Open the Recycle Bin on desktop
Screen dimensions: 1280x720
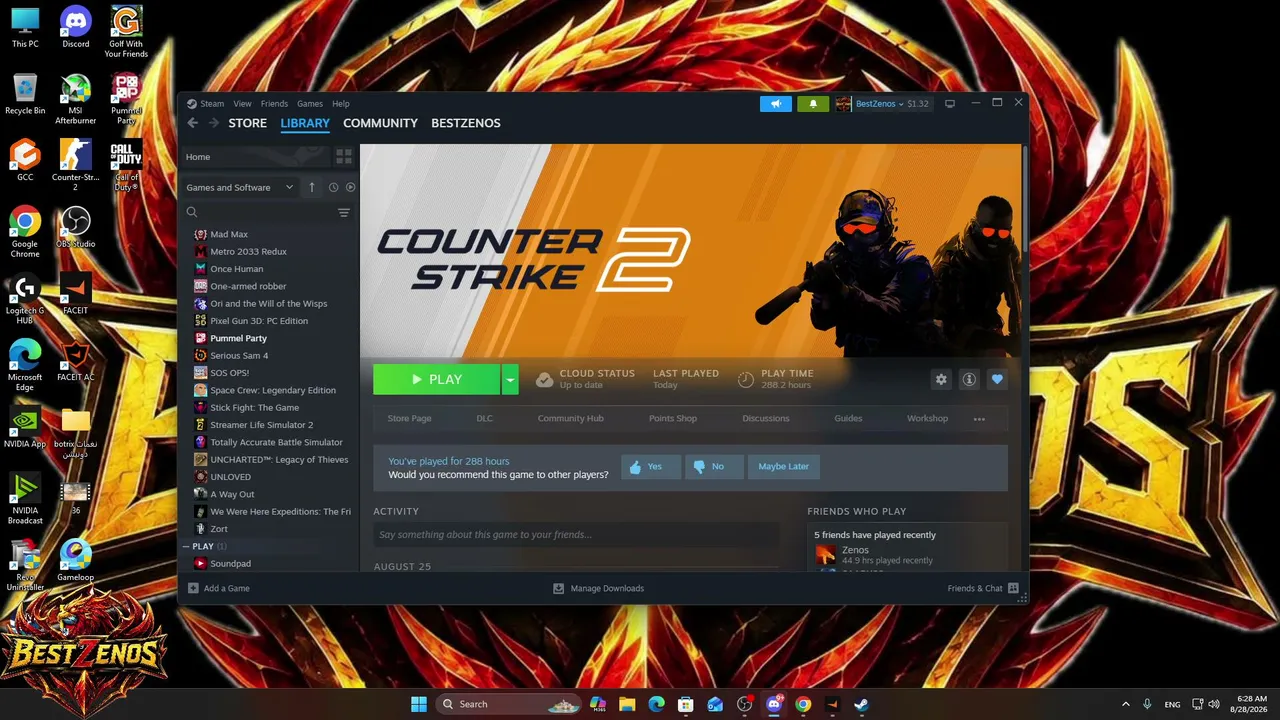25,94
